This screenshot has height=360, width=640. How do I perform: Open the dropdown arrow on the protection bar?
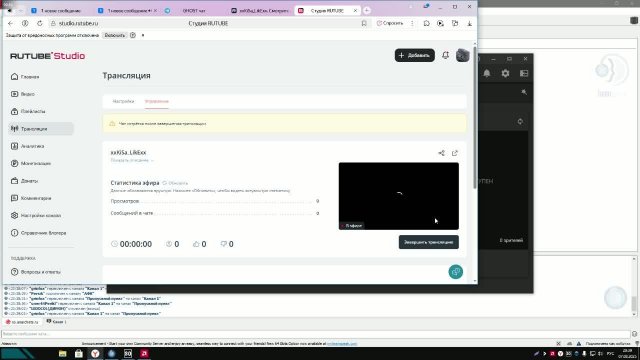pyautogui.click(x=143, y=35)
